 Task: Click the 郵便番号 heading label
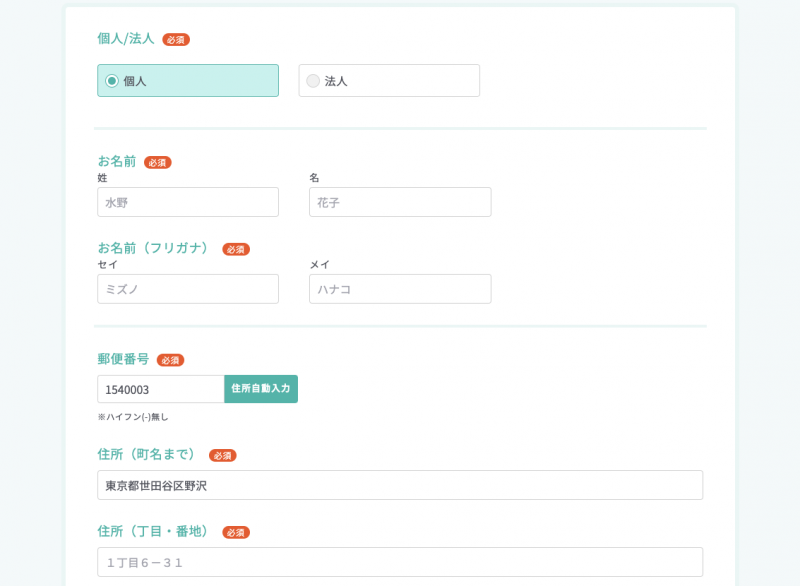pyautogui.click(x=123, y=359)
